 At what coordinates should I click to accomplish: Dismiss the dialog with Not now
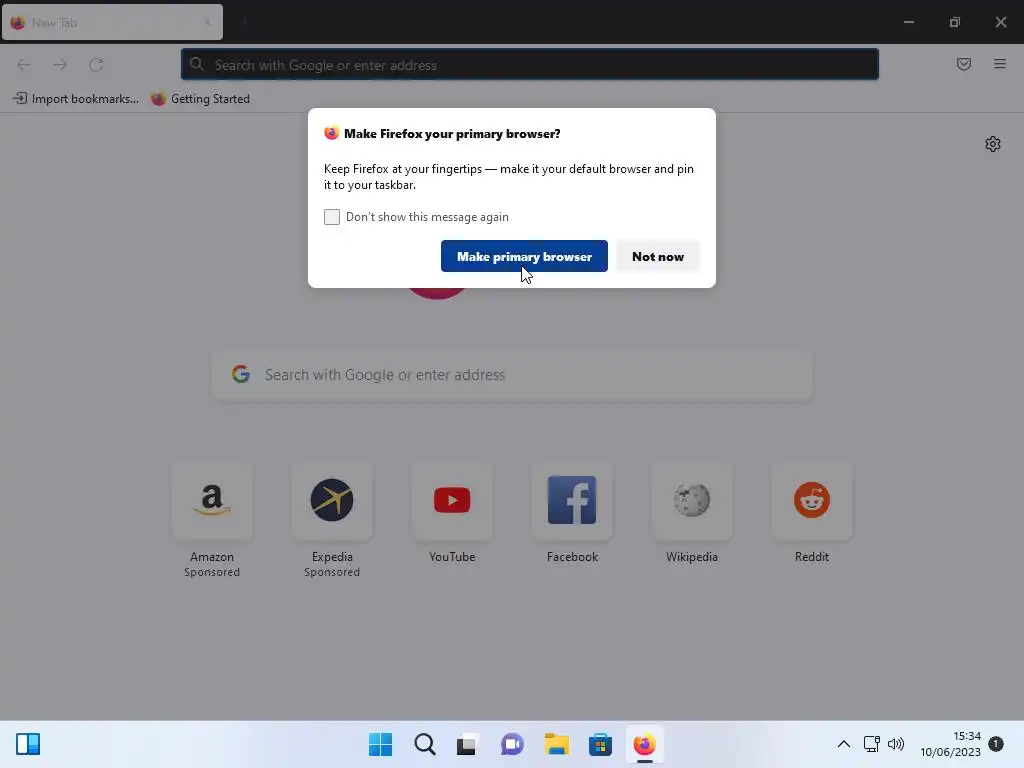click(x=658, y=257)
